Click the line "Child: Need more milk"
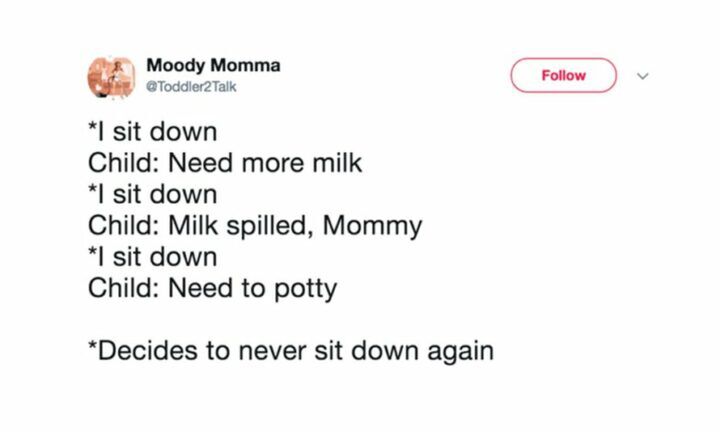The width and height of the screenshot is (720, 432). 225,163
